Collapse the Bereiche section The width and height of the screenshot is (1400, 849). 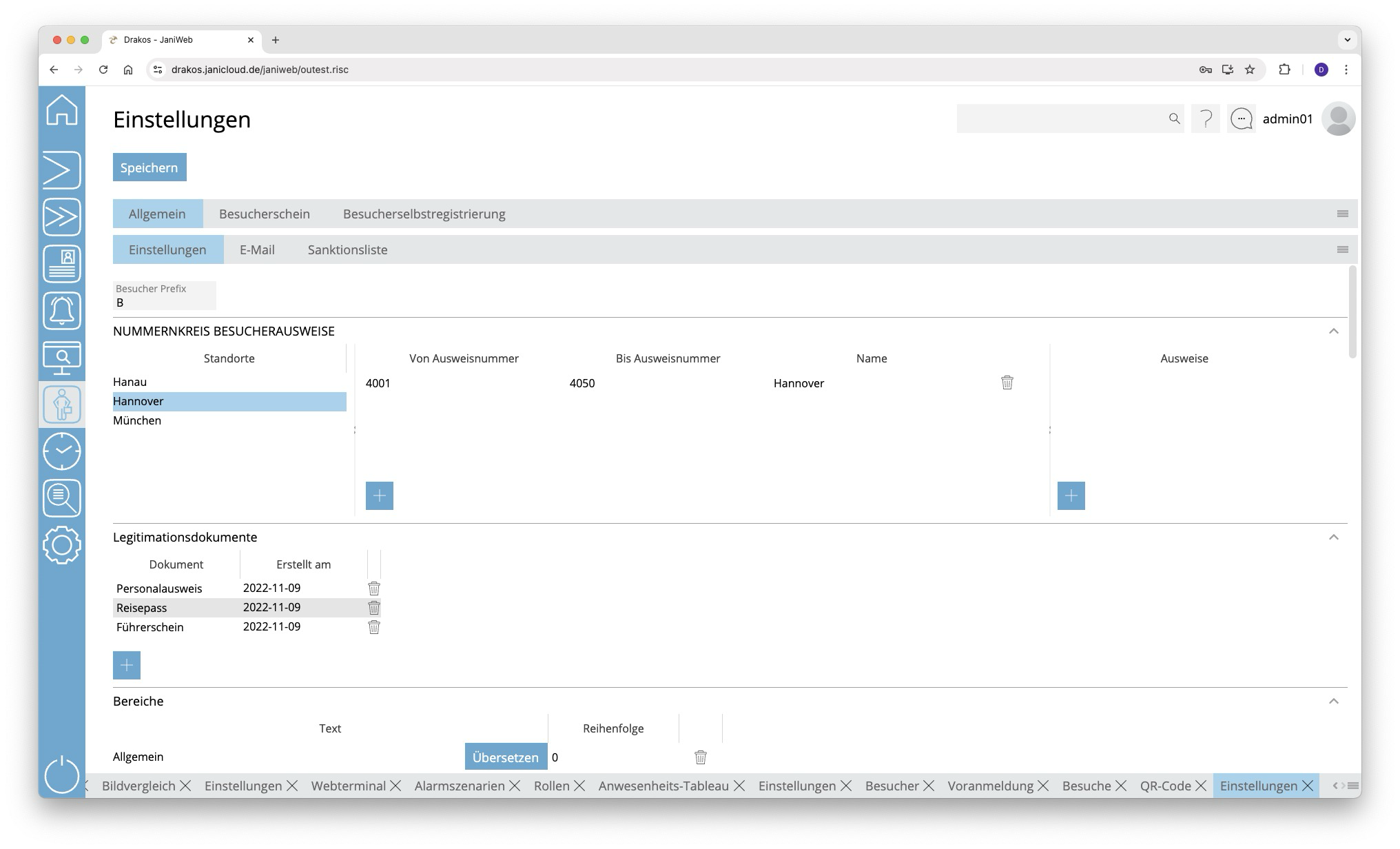pos(1334,702)
